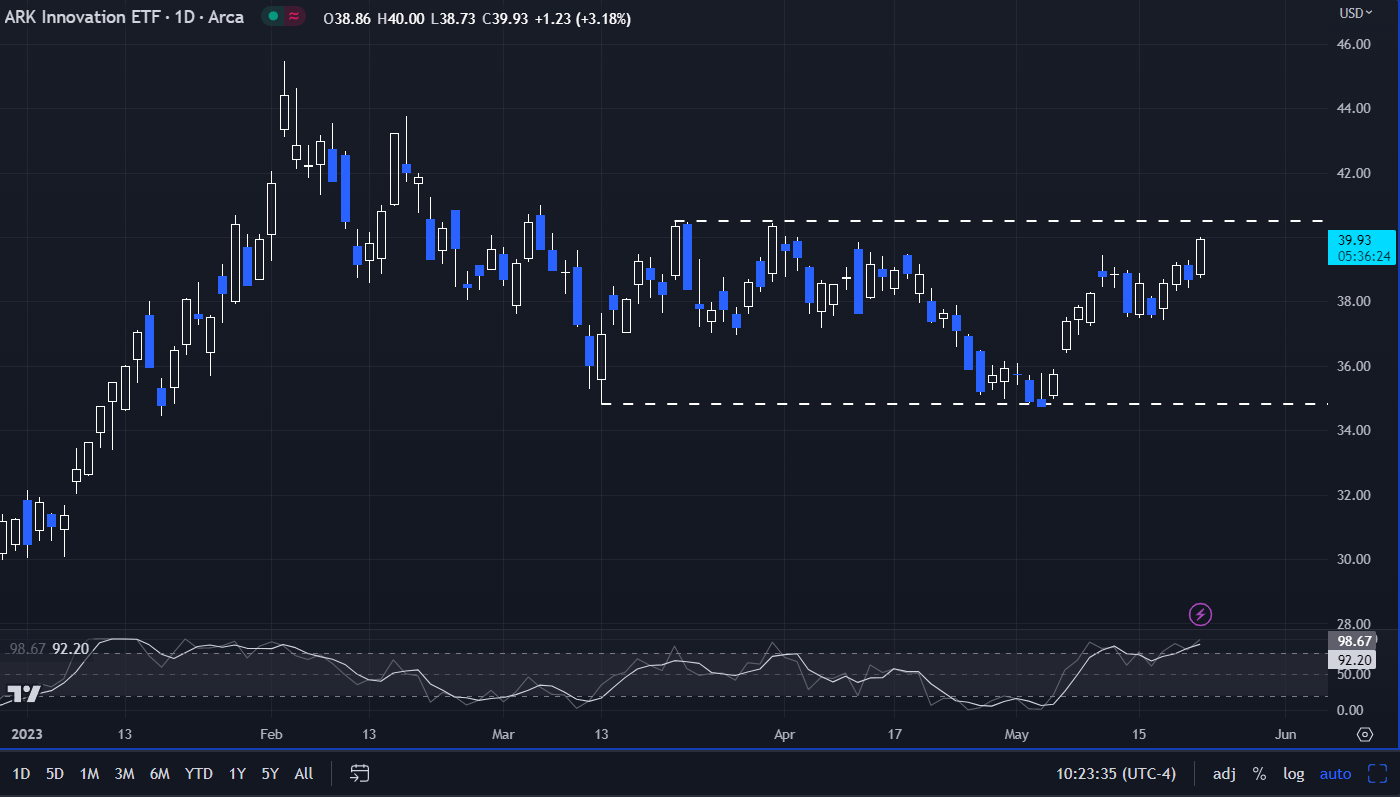Click the purple lightning bolt event icon
1400x797 pixels.
(x=1201, y=614)
